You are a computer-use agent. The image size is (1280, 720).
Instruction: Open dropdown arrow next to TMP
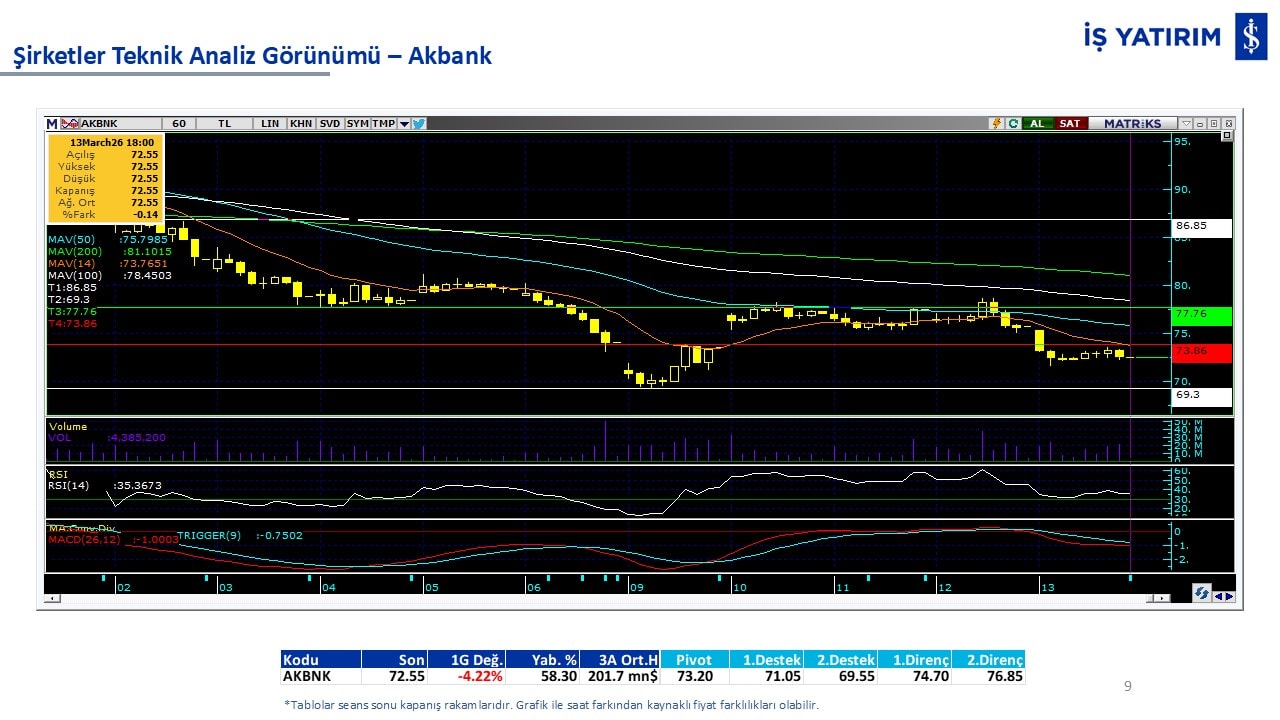(x=404, y=124)
